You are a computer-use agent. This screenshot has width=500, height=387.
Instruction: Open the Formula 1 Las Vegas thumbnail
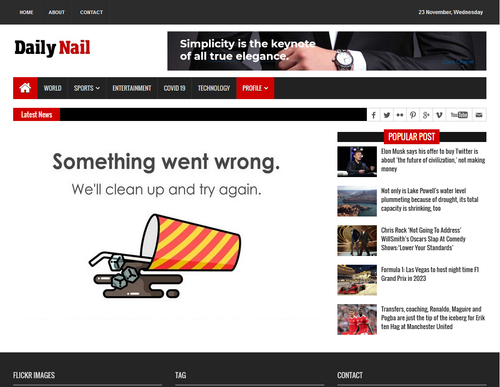pos(357,280)
